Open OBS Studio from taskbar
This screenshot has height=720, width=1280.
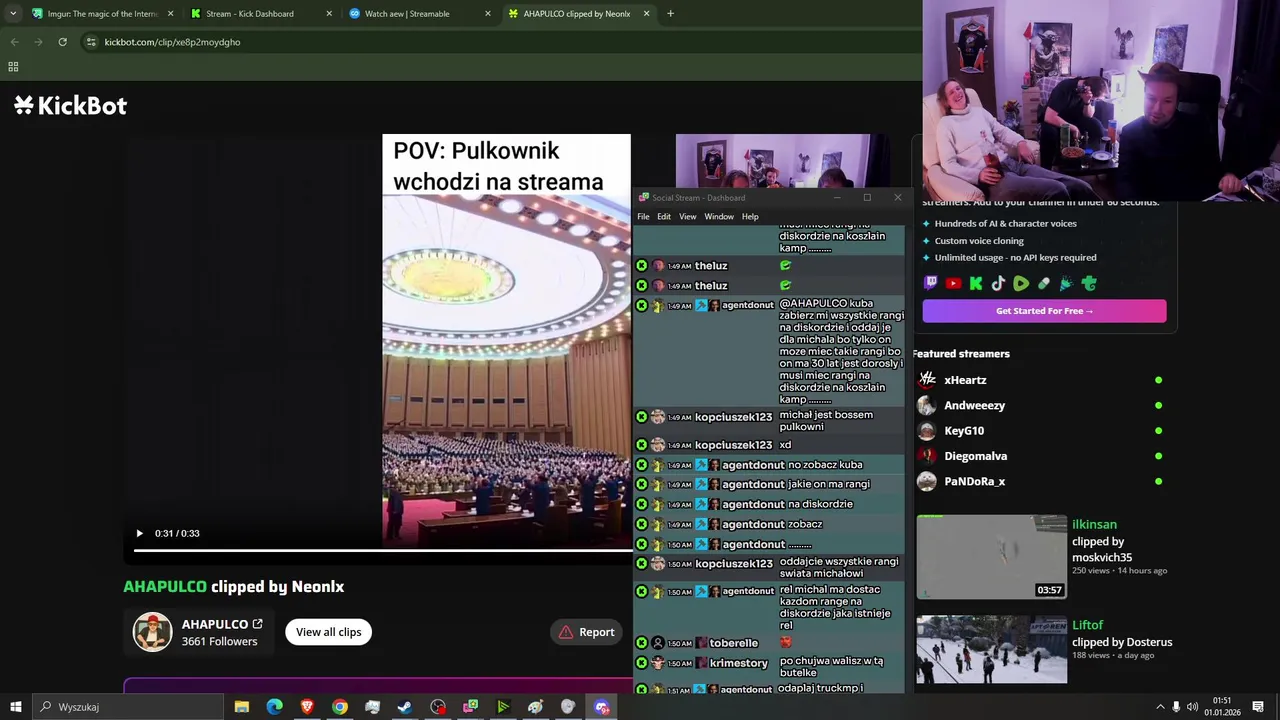coord(438,707)
